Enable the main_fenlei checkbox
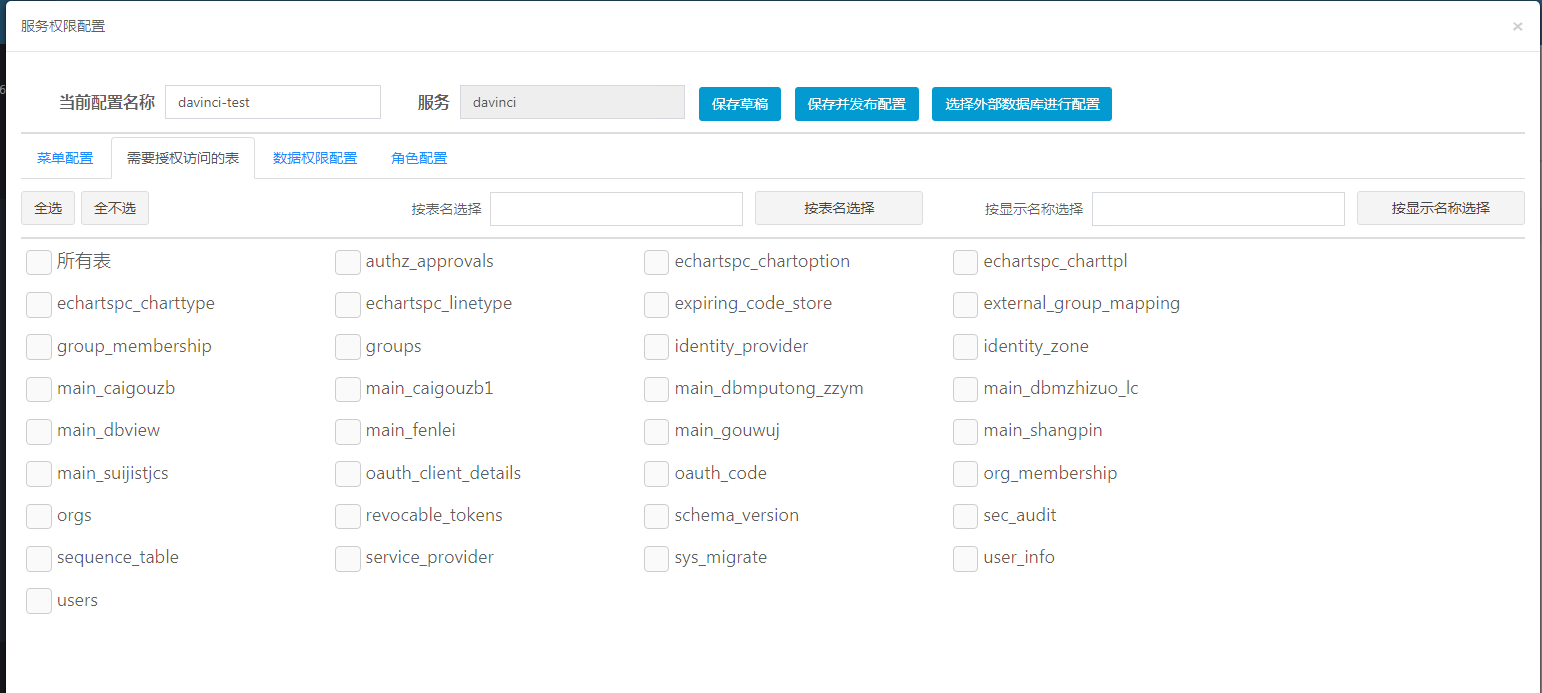Image resolution: width=1542 pixels, height=693 pixels. tap(348, 431)
